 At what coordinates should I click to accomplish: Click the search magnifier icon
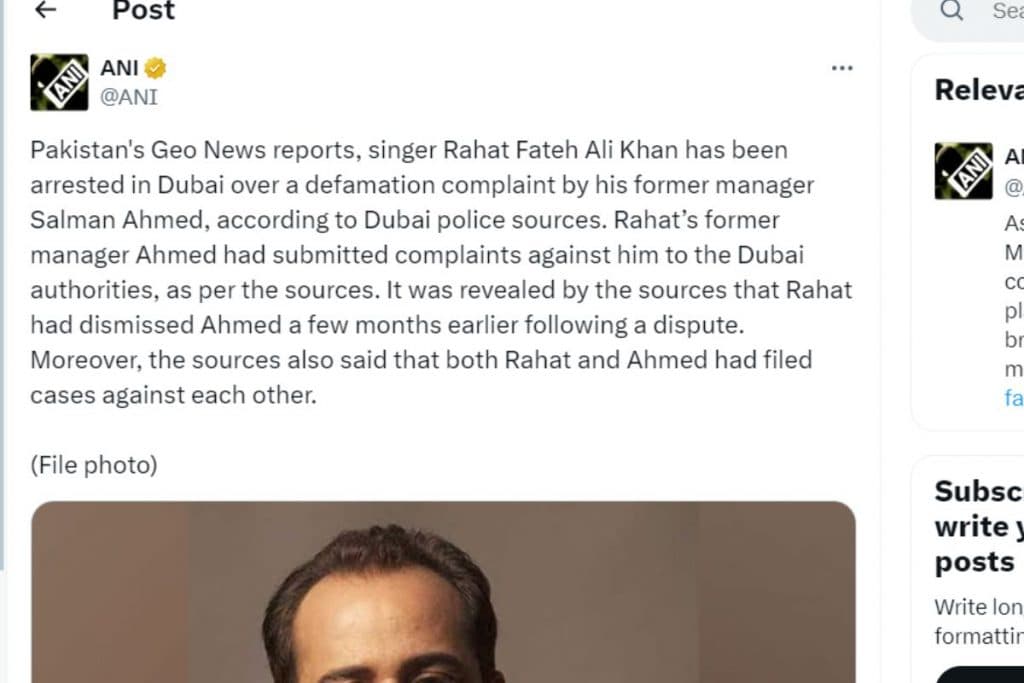pyautogui.click(x=952, y=11)
